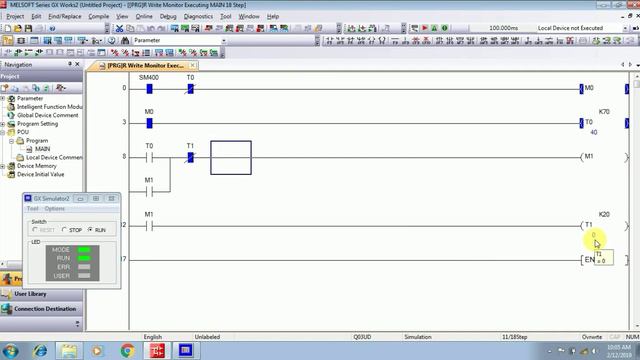Click the binoculars find device icon
Viewport: 640px width, 360px height.
coord(125,40)
